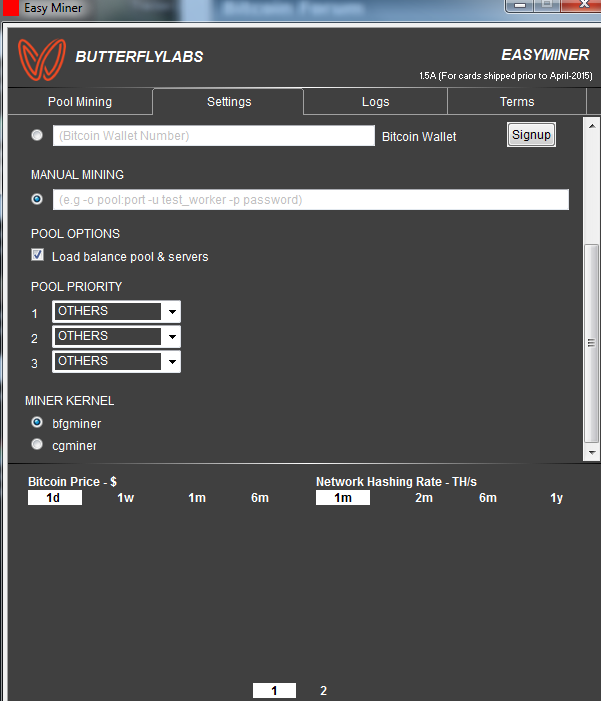Click the settings scrollbar down arrow

(592, 452)
